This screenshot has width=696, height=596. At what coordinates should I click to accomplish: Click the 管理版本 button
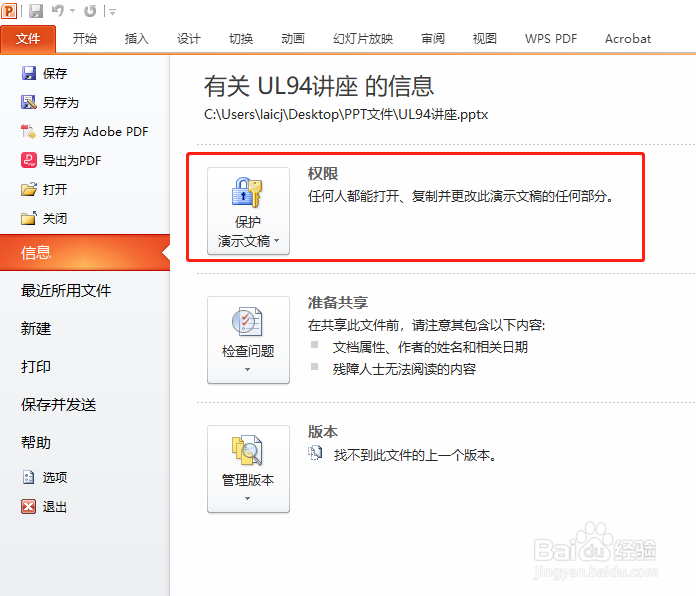[x=248, y=469]
